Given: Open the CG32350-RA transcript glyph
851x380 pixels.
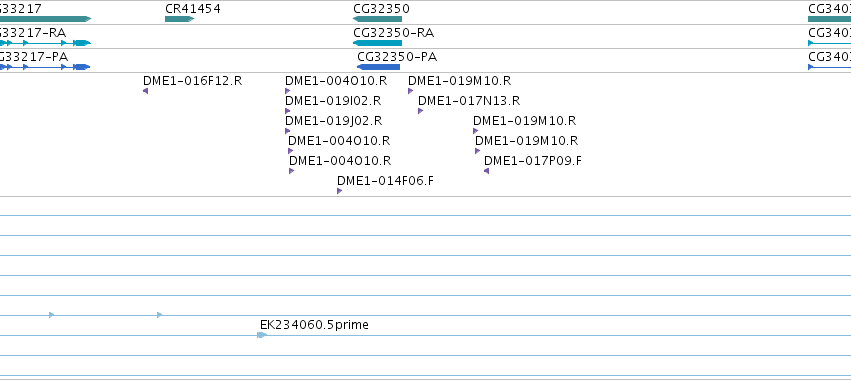Looking at the screenshot, I should click(x=377, y=43).
